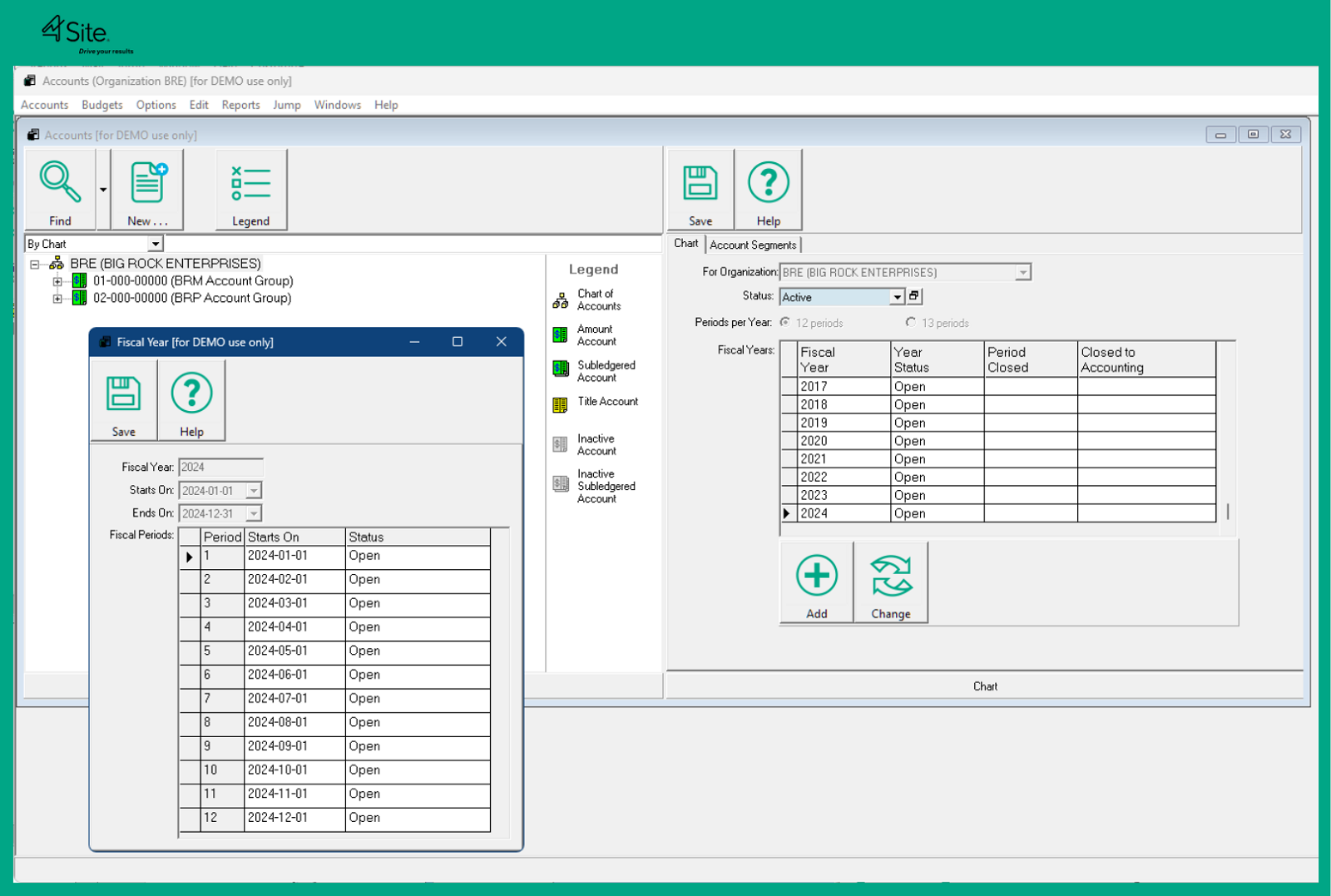
Task: Select the 01-000-00000 (BRM Account Group) row
Action: (193, 280)
